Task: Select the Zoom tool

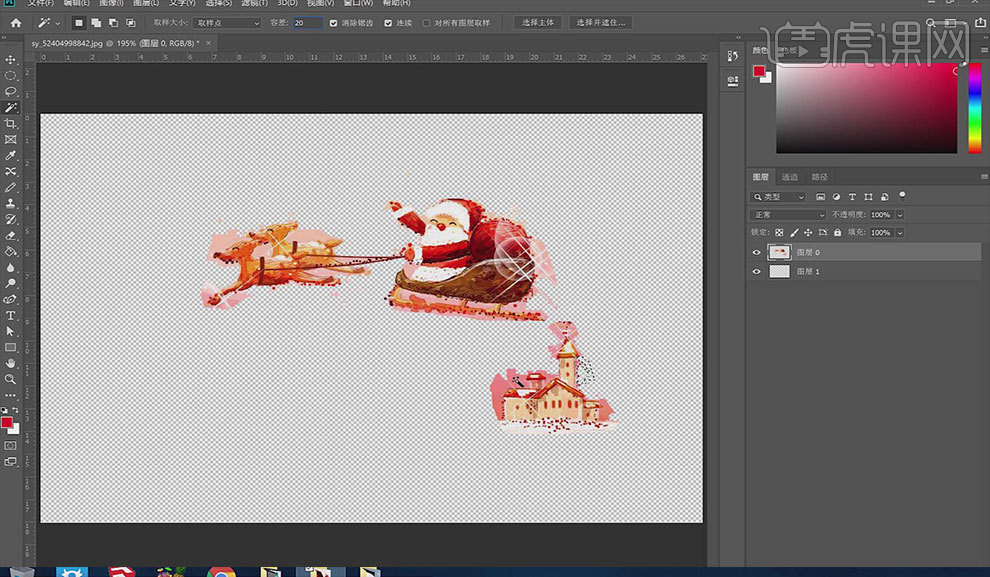Action: coord(11,379)
